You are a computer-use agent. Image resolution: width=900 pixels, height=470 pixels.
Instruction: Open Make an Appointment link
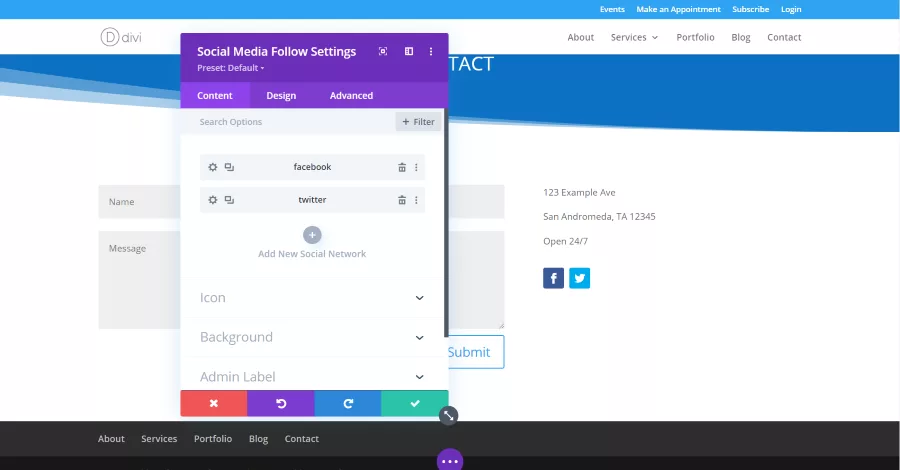[x=678, y=9]
